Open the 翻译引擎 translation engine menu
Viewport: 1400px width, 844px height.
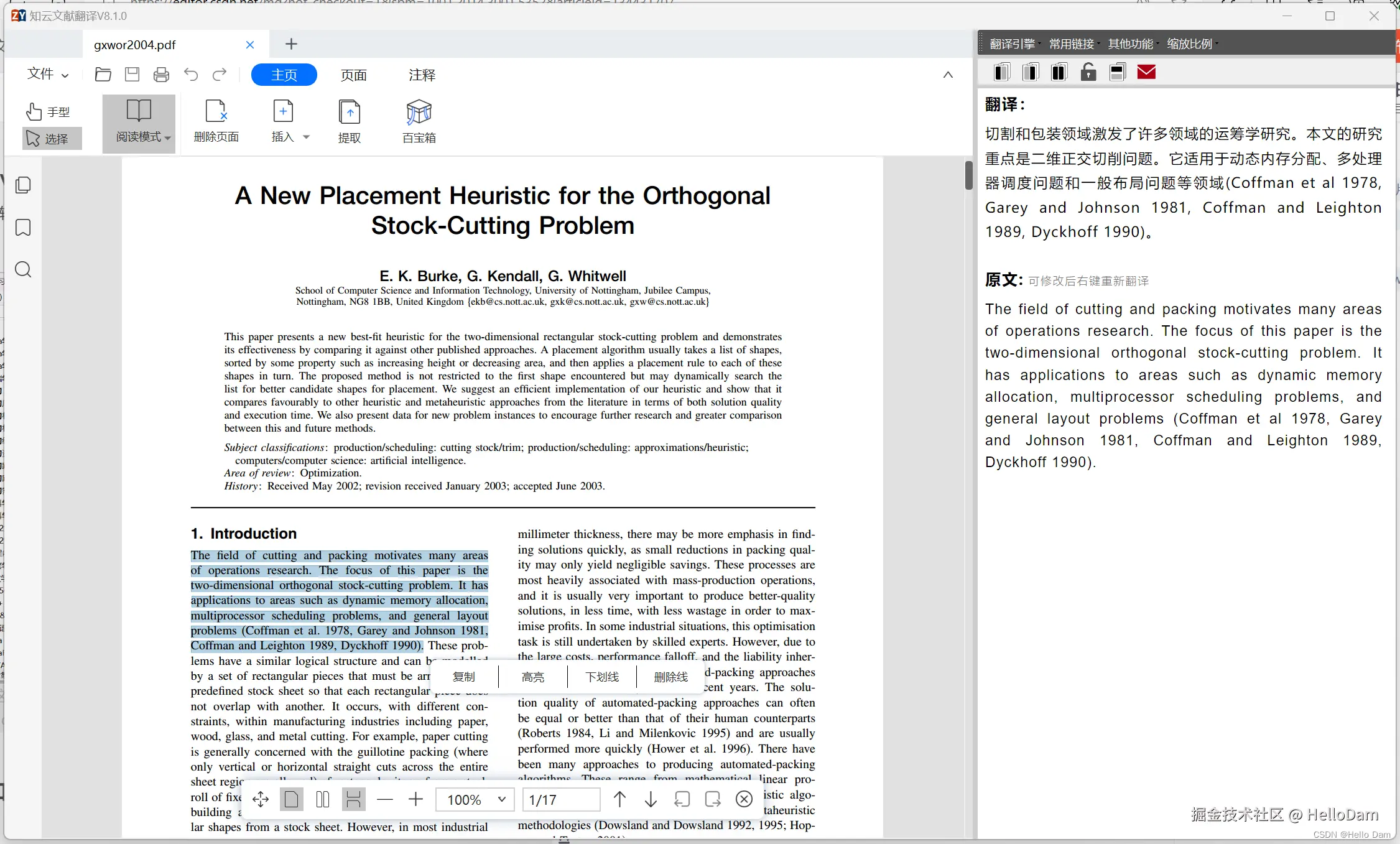tap(1012, 44)
